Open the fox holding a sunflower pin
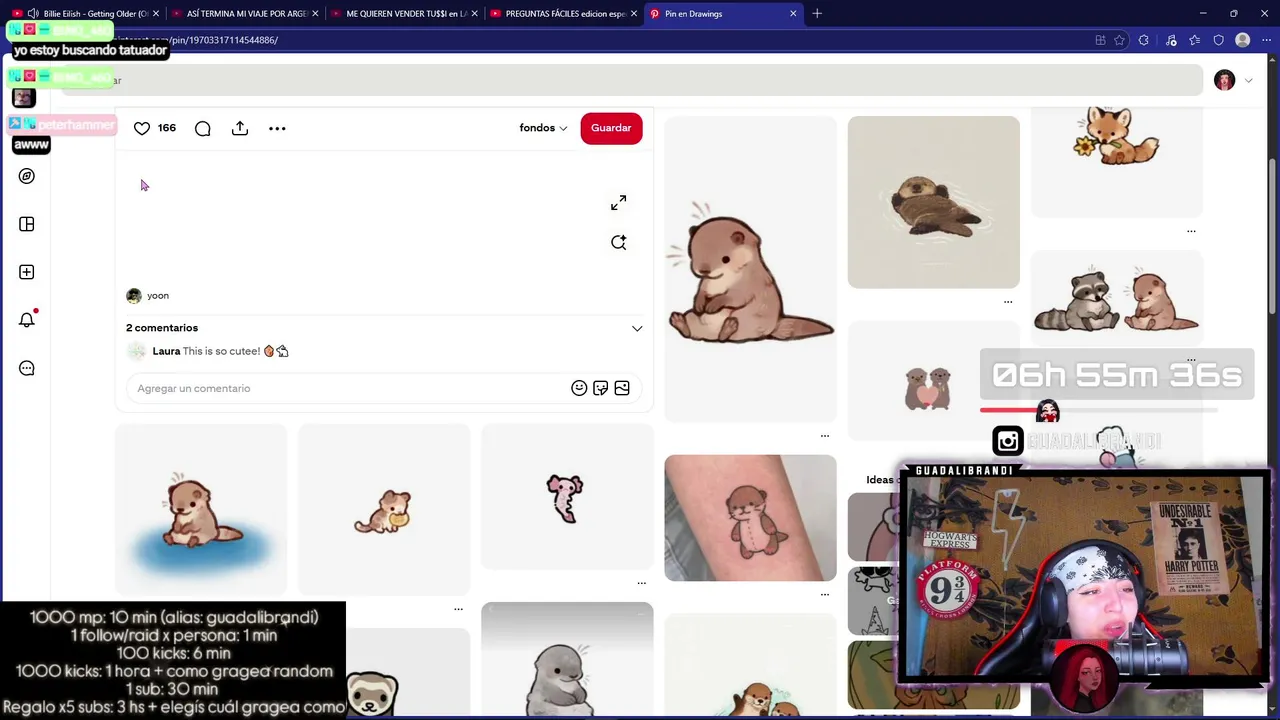1280x720 pixels. click(x=1116, y=161)
